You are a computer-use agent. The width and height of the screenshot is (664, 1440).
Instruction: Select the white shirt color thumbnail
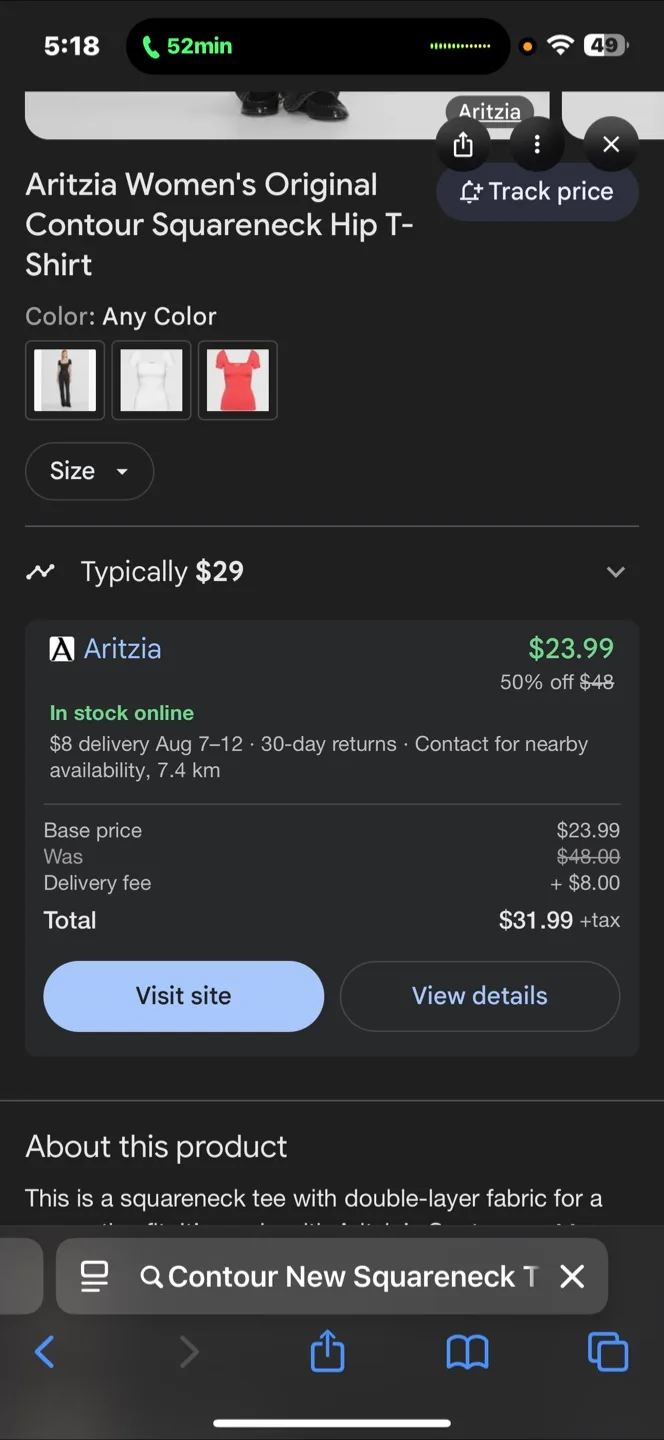[x=151, y=380]
